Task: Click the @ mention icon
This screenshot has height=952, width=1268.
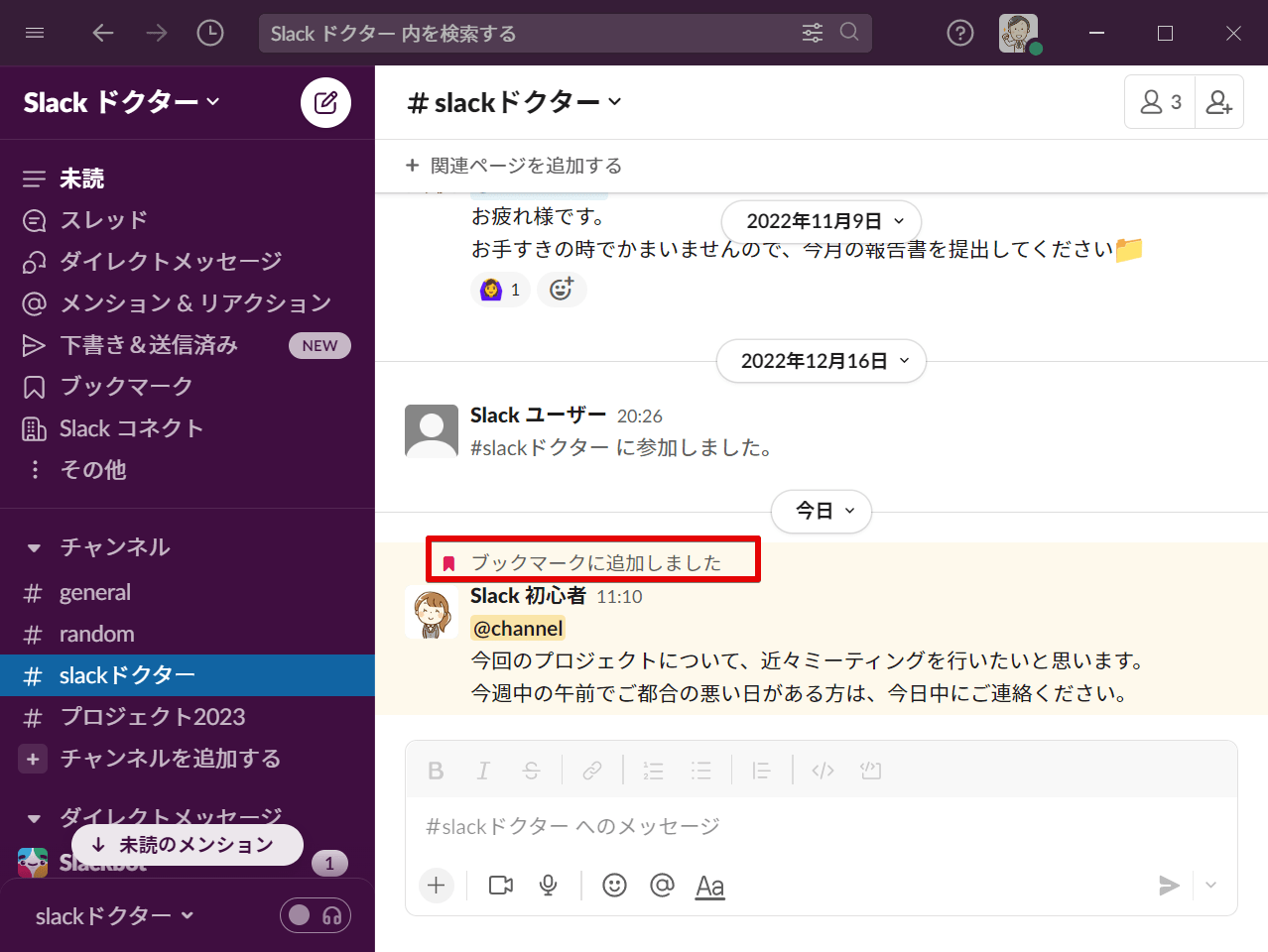Action: tap(662, 886)
